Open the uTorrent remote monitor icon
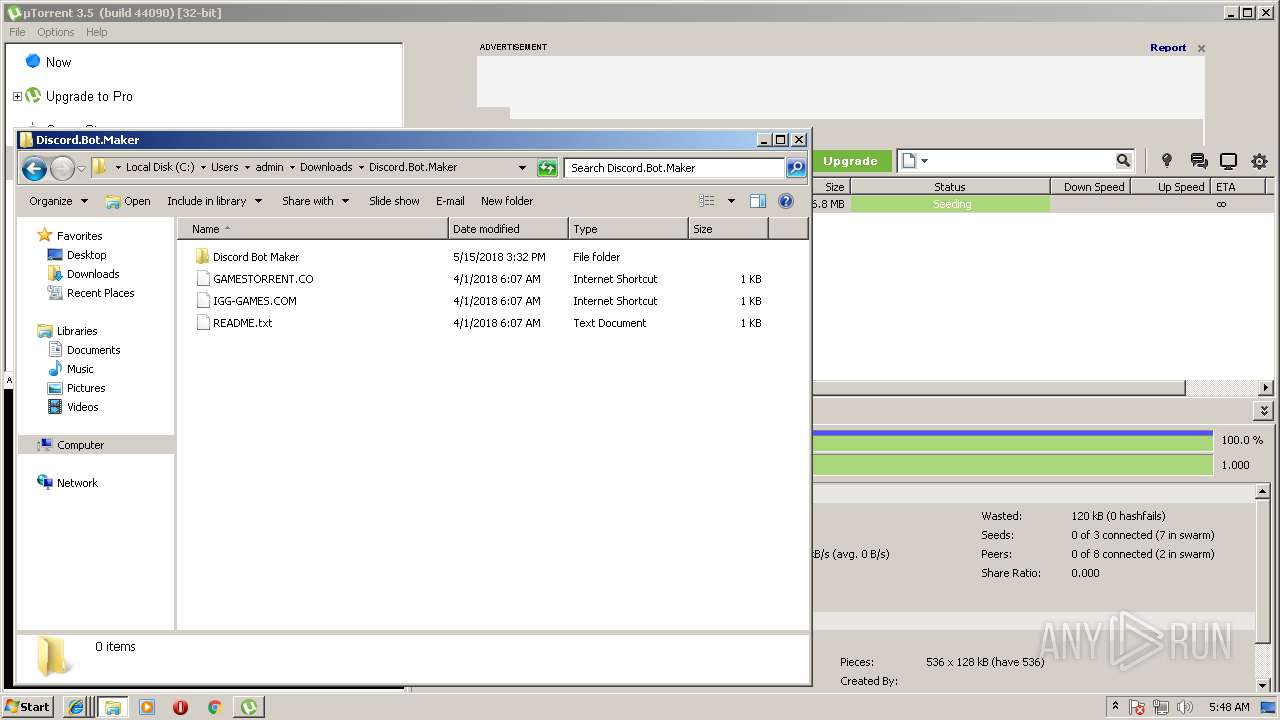The height and width of the screenshot is (720, 1280). coord(1229,161)
